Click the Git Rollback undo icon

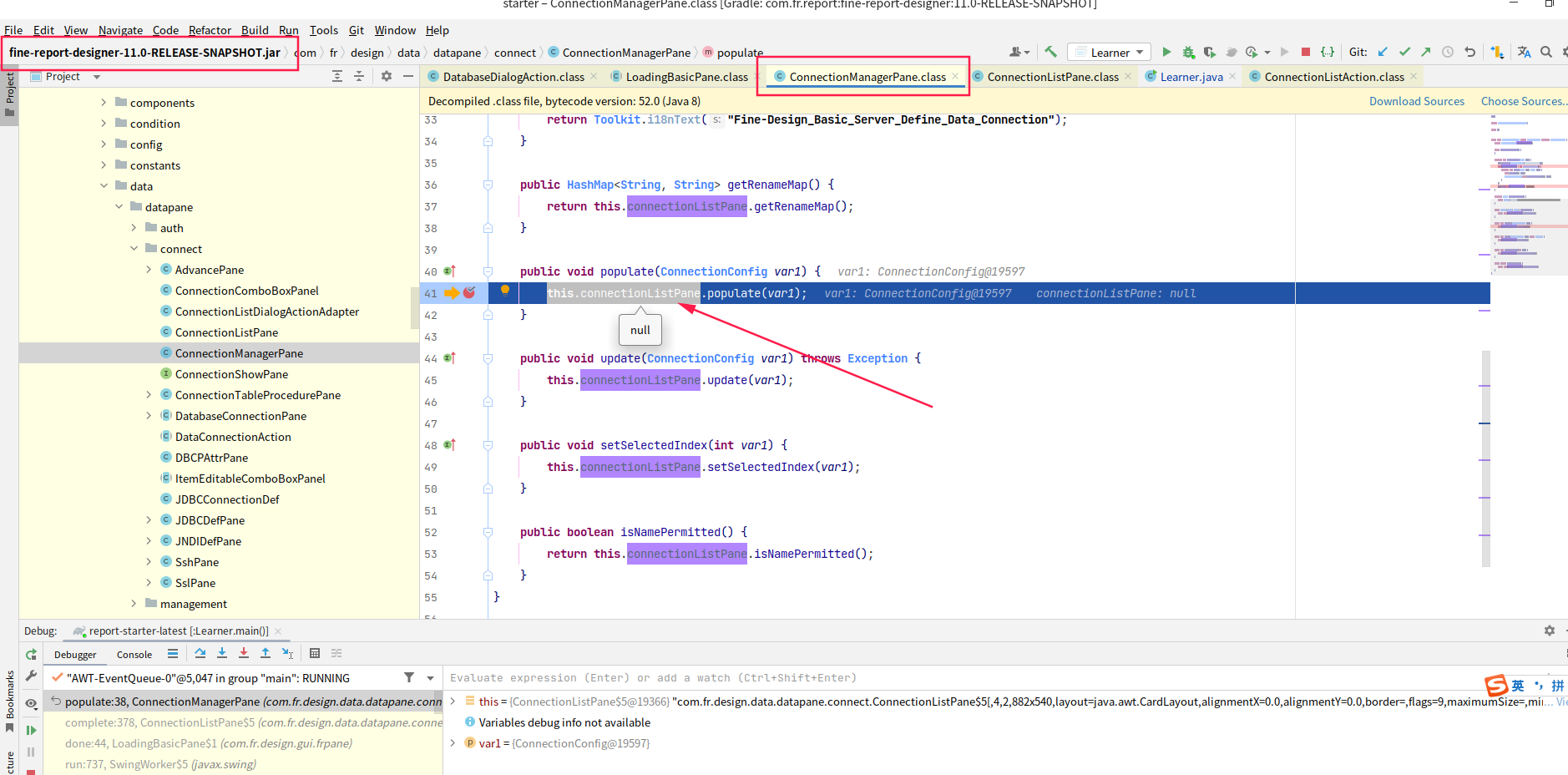click(1469, 52)
